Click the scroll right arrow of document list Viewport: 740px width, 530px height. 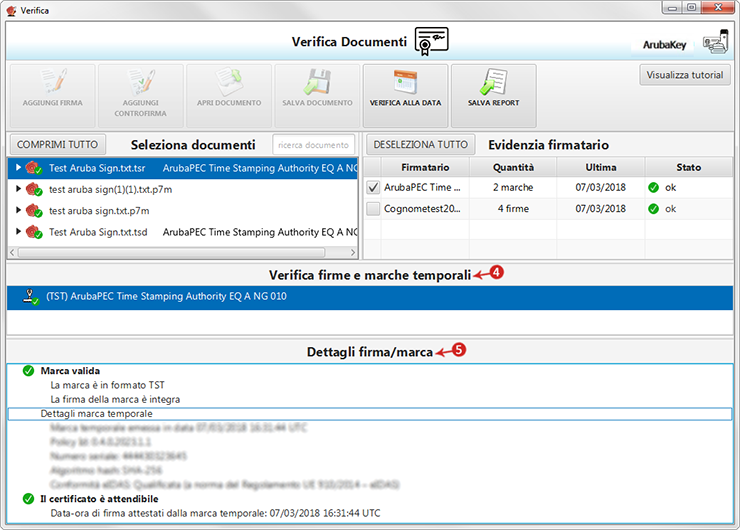(353, 252)
